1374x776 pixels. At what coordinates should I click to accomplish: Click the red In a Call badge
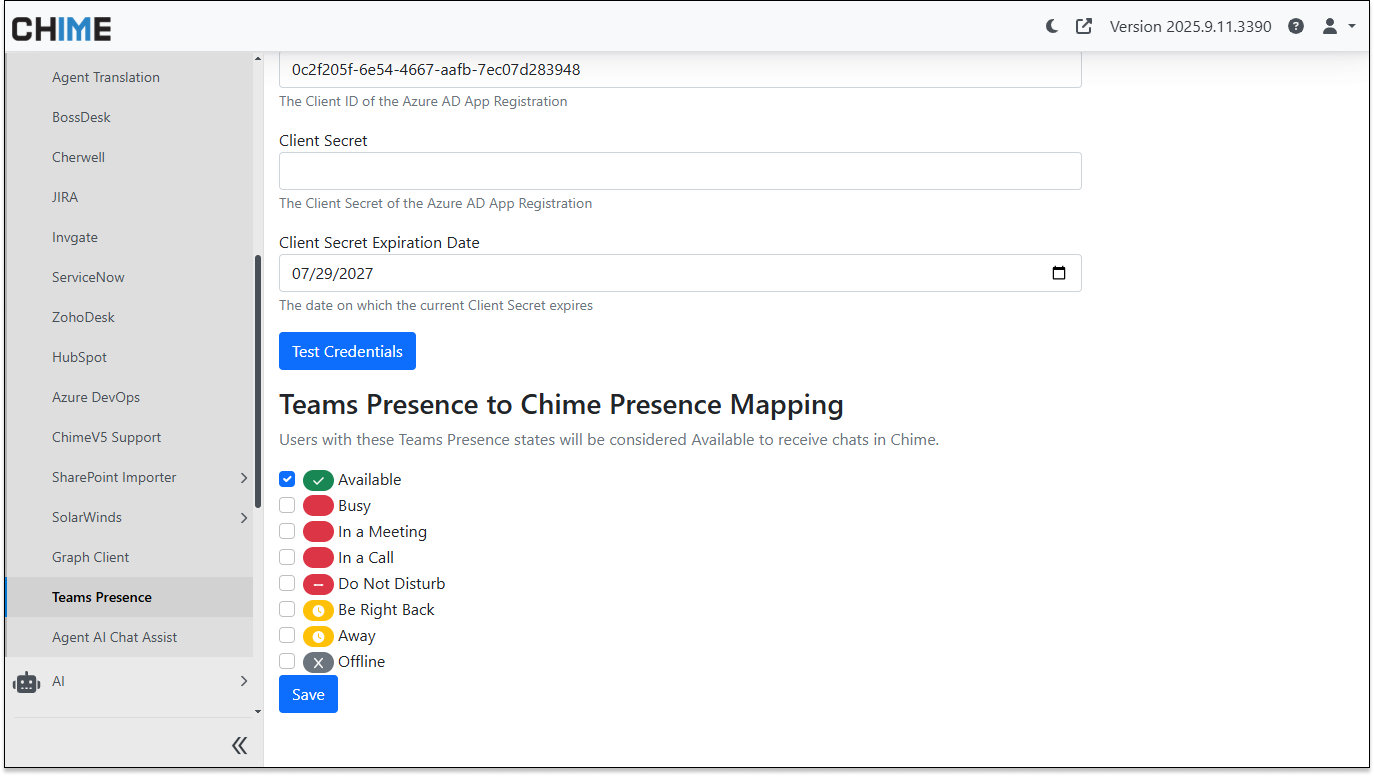318,558
